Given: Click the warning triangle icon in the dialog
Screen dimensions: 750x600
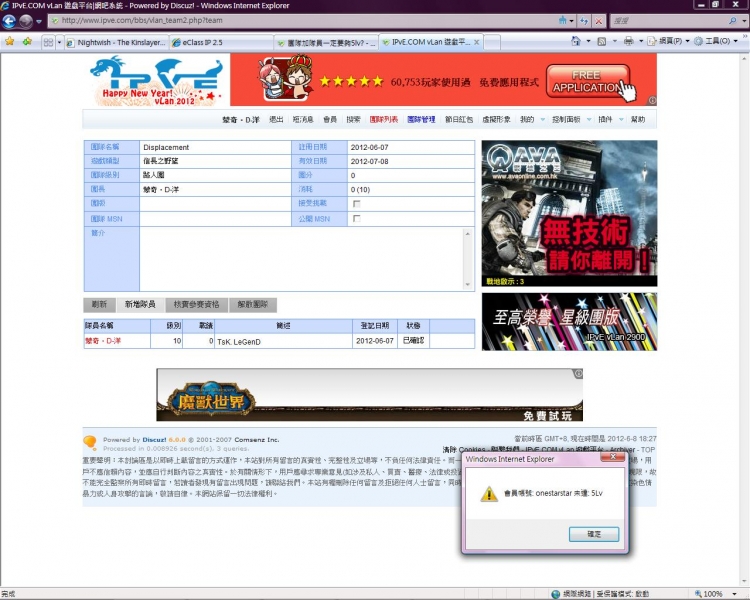Looking at the screenshot, I should coord(489,494).
